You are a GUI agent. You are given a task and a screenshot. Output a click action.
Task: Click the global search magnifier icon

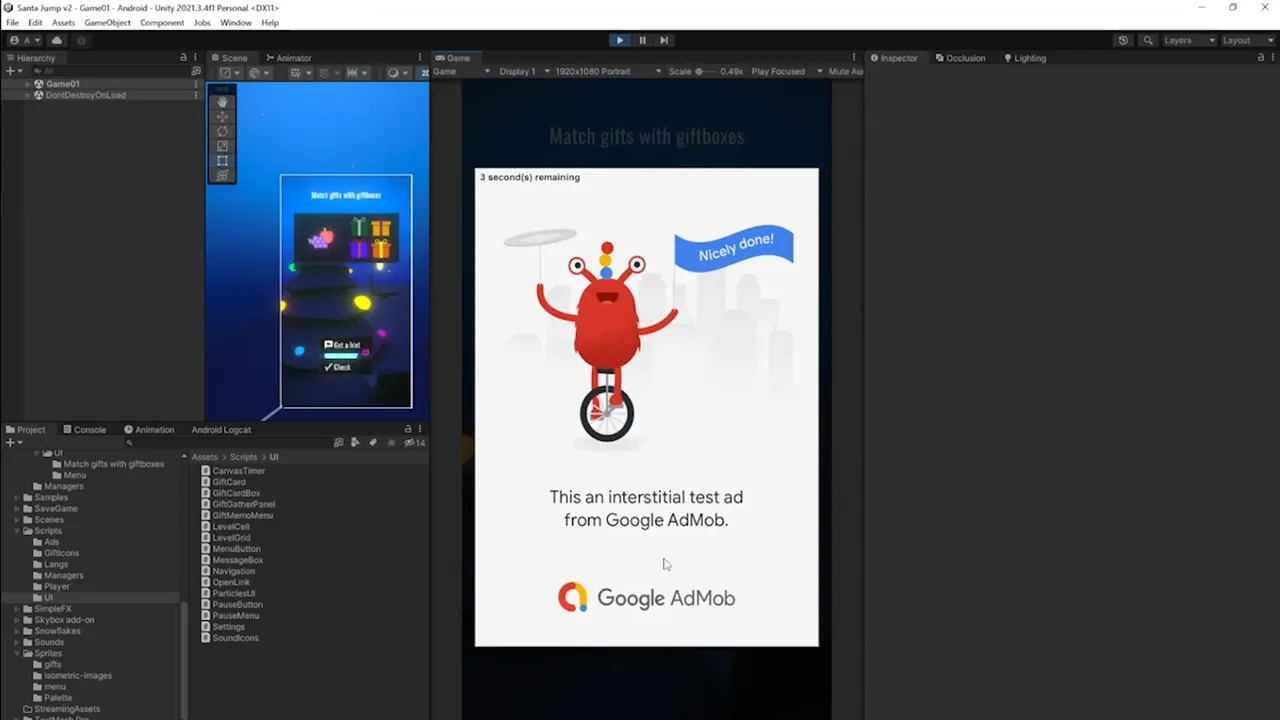1148,40
